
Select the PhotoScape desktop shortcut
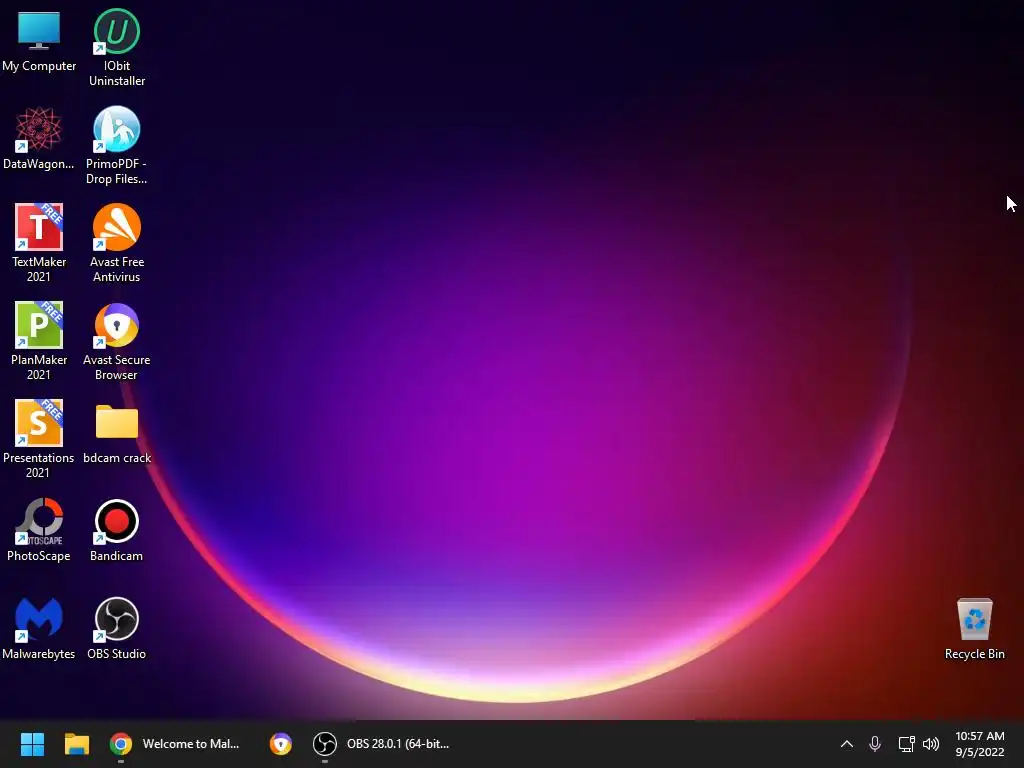tap(39, 530)
